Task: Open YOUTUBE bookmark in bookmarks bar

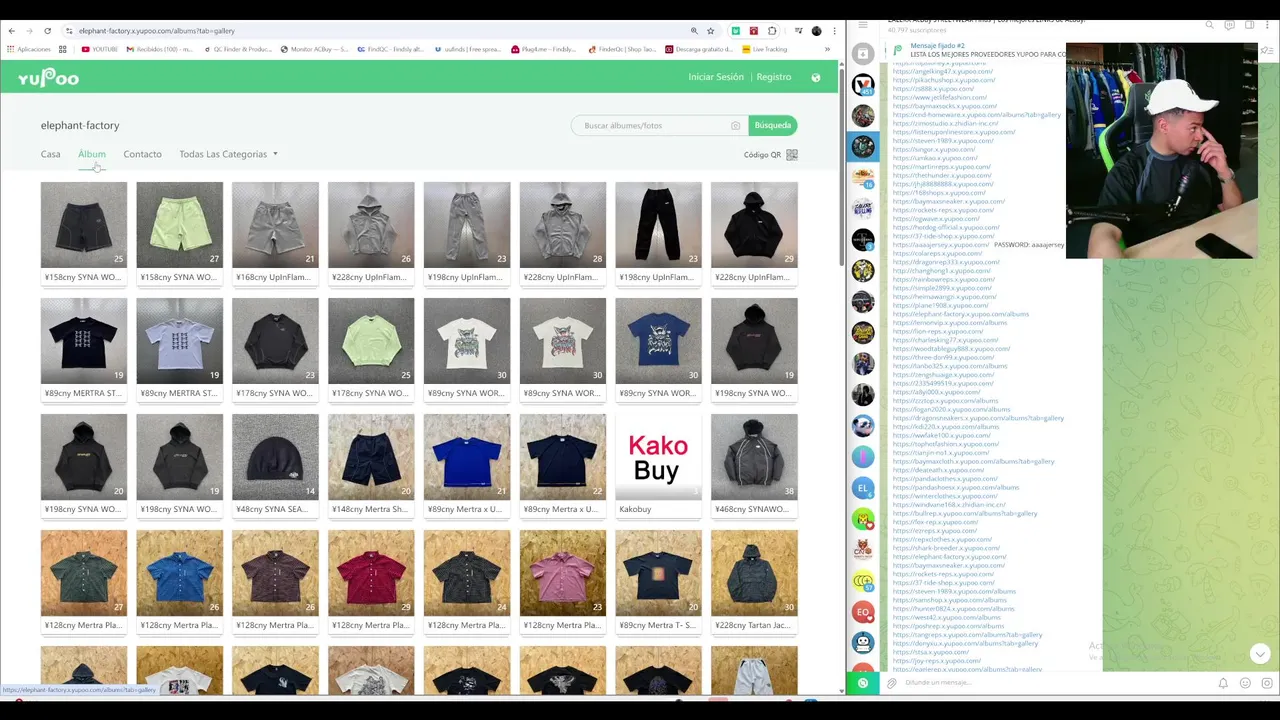Action: click(x=99, y=49)
